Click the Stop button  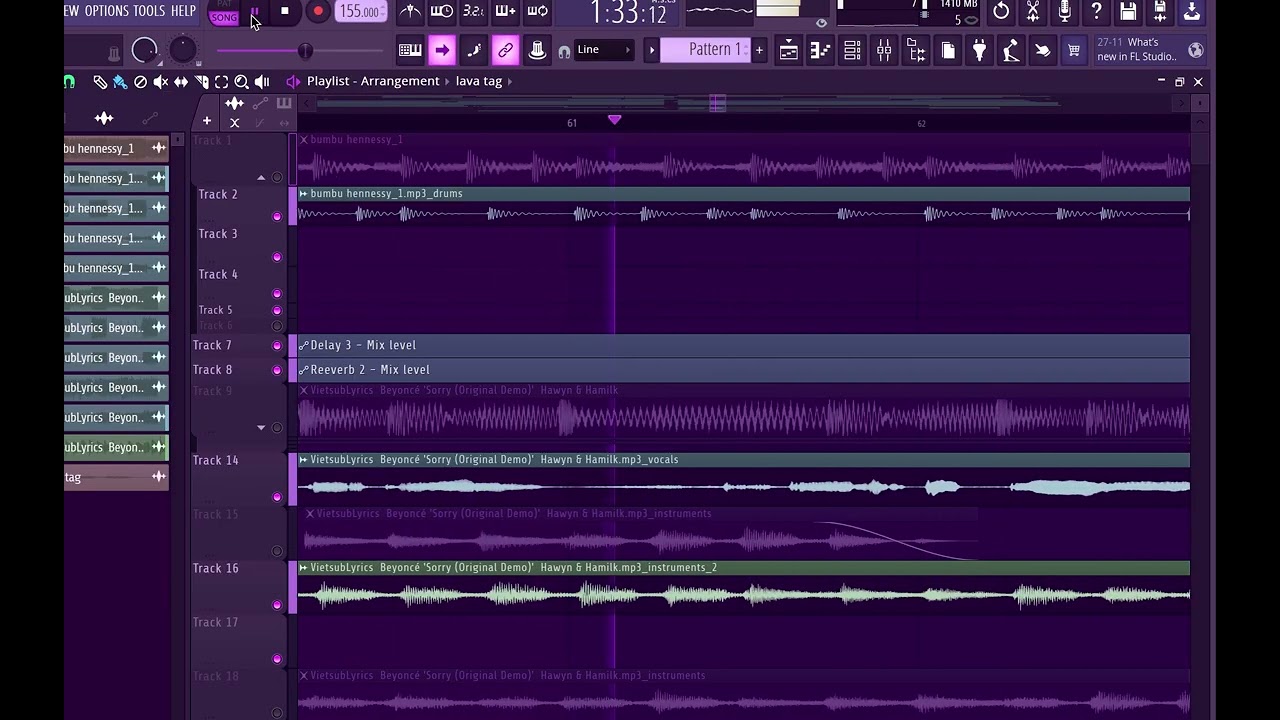click(x=284, y=12)
